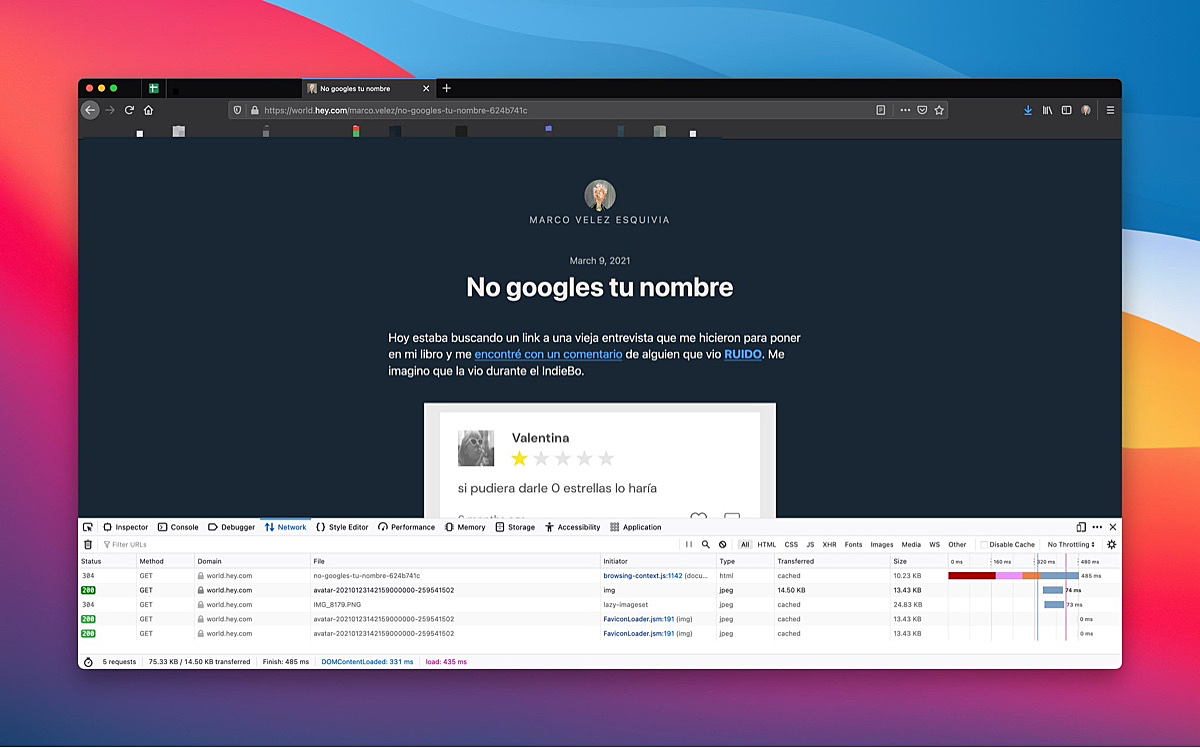Go to Firefox home page icon
Screen dimensions: 1200x748
[147, 110]
